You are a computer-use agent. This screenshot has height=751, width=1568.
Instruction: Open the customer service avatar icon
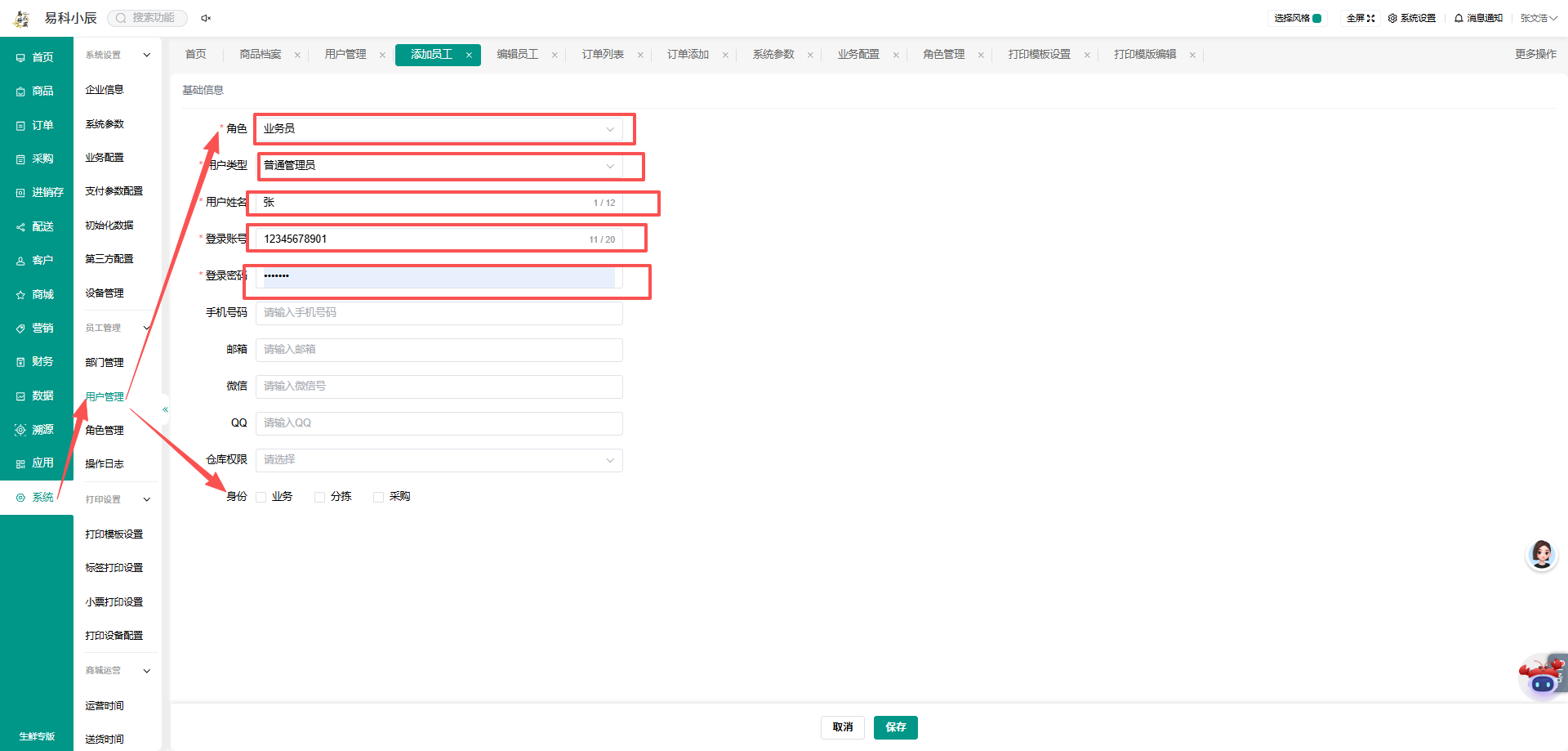point(1542,555)
